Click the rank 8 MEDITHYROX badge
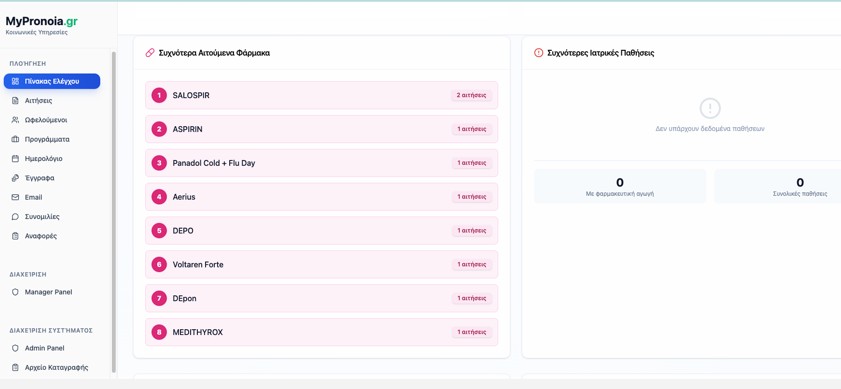Screen dimensions: 841x389 [x=159, y=333]
